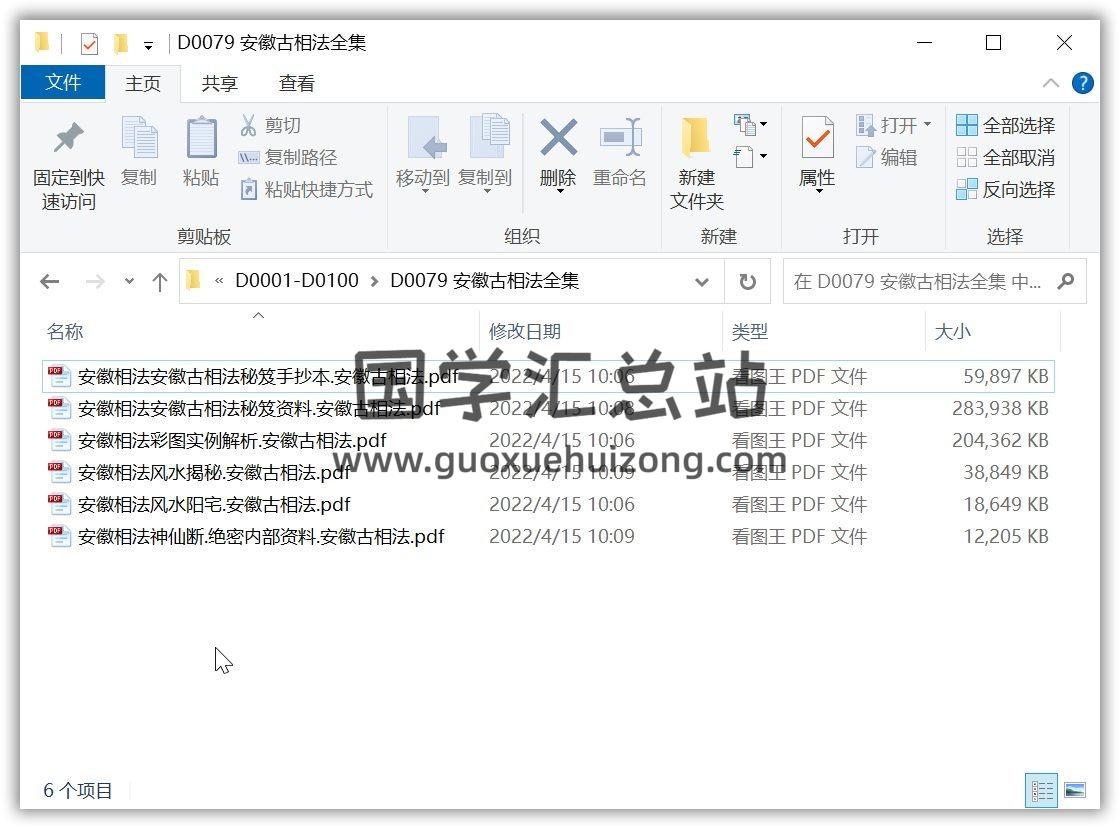Select file 安徽相法安徽古相法秘笈资料.pdf
Image resolution: width=1120 pixels, height=829 pixels.
point(549,408)
